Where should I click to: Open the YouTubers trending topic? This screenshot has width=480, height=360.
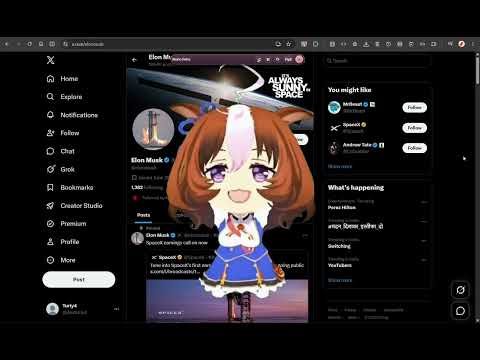pos(340,265)
